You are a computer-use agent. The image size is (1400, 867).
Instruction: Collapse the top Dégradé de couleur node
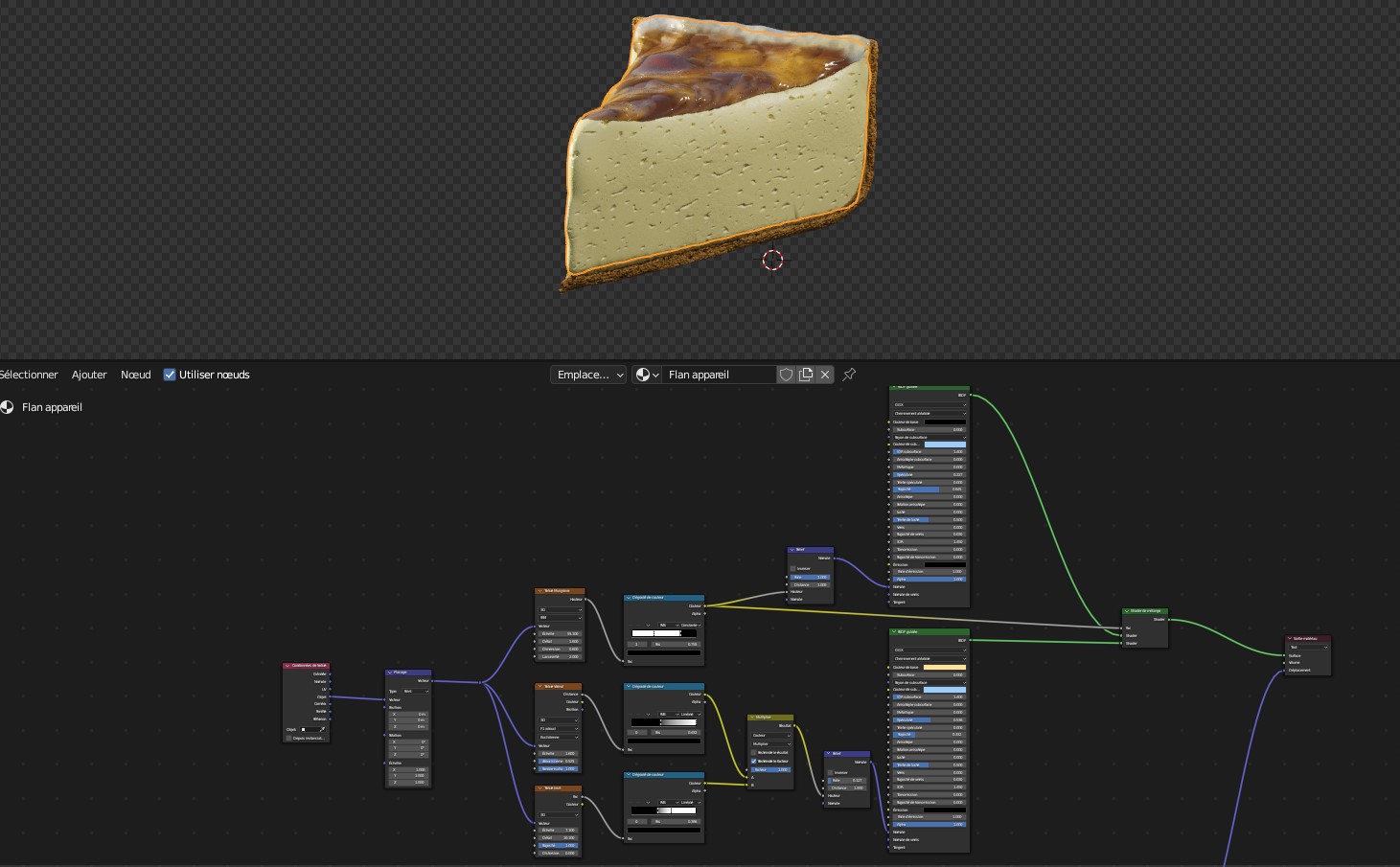click(x=628, y=597)
